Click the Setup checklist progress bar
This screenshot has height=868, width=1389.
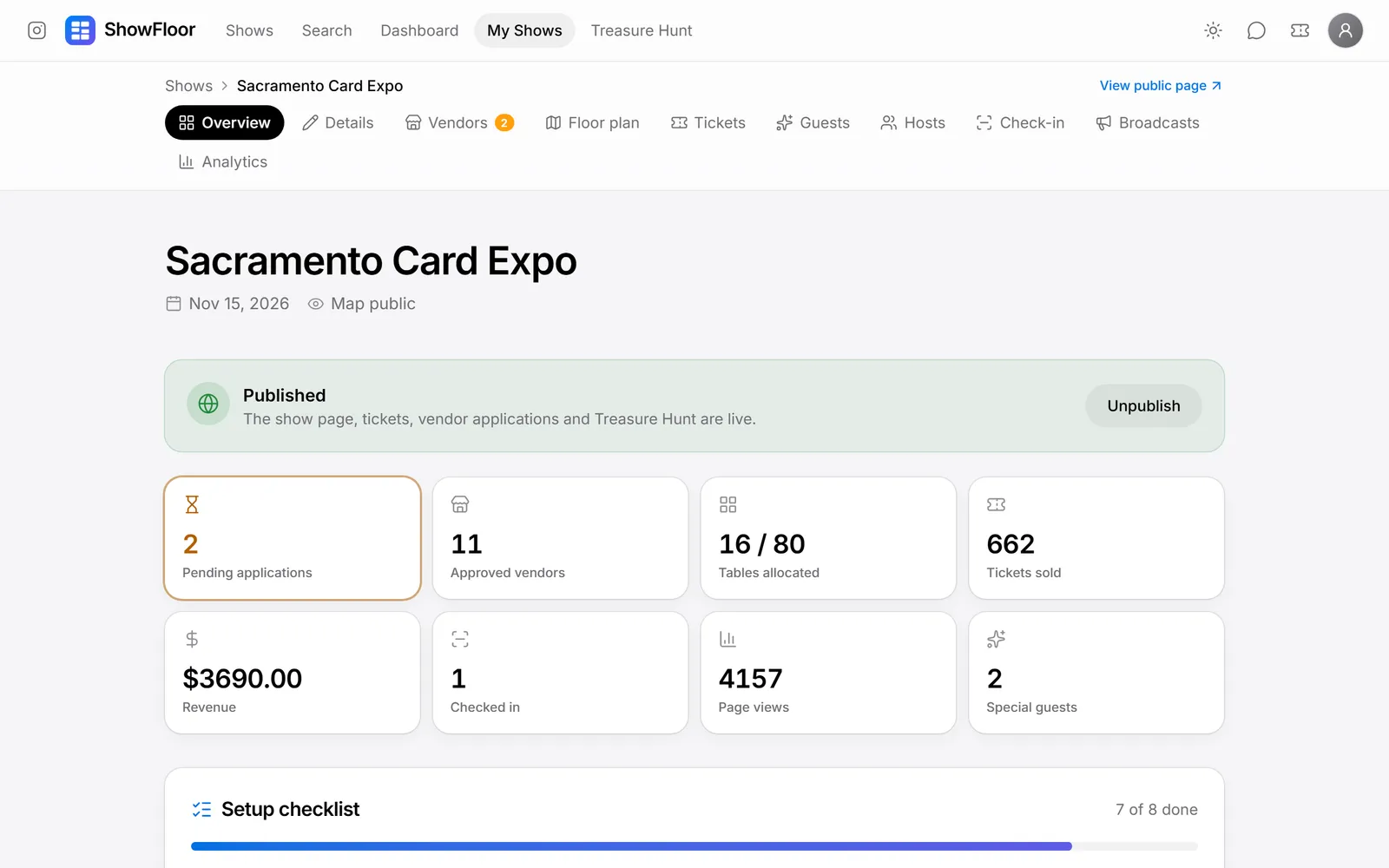click(694, 845)
